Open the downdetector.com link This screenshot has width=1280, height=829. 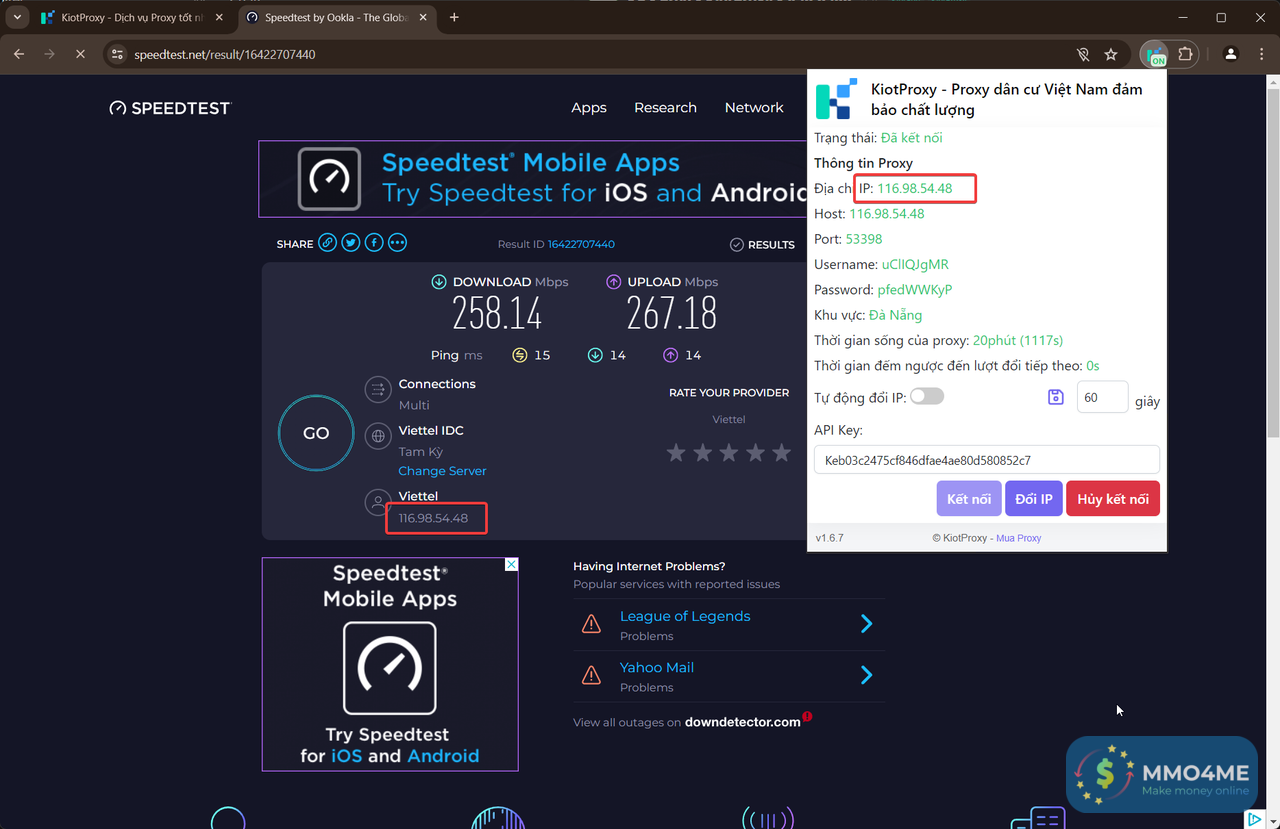click(743, 722)
